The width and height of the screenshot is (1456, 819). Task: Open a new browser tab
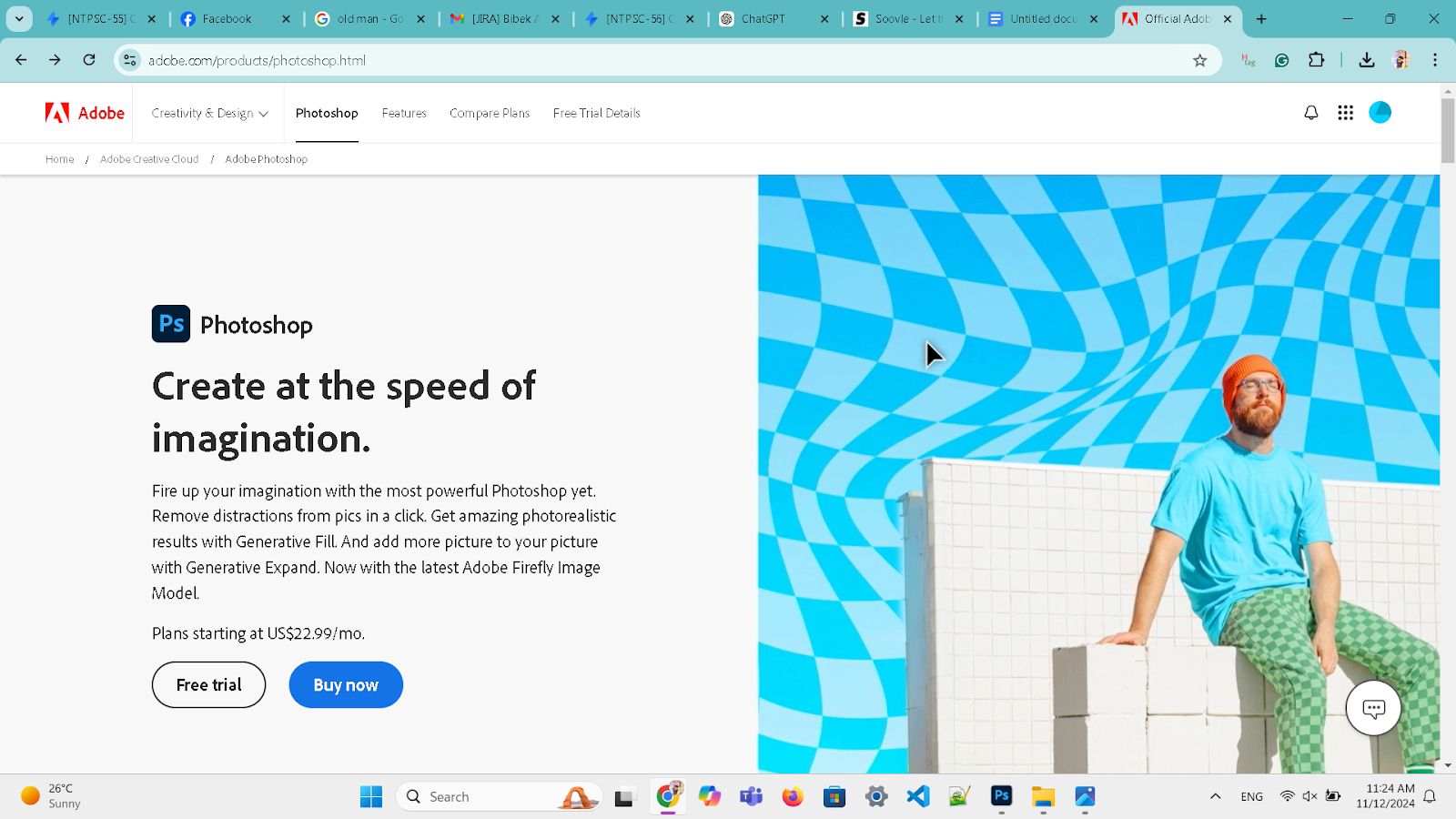point(1261,18)
